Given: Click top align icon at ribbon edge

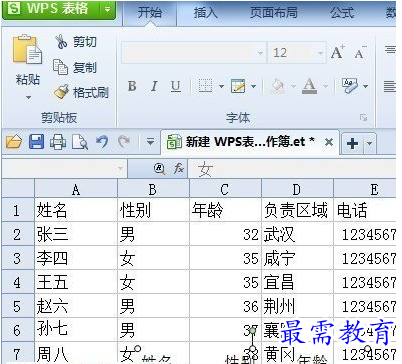Looking at the screenshot, I should (390, 50).
